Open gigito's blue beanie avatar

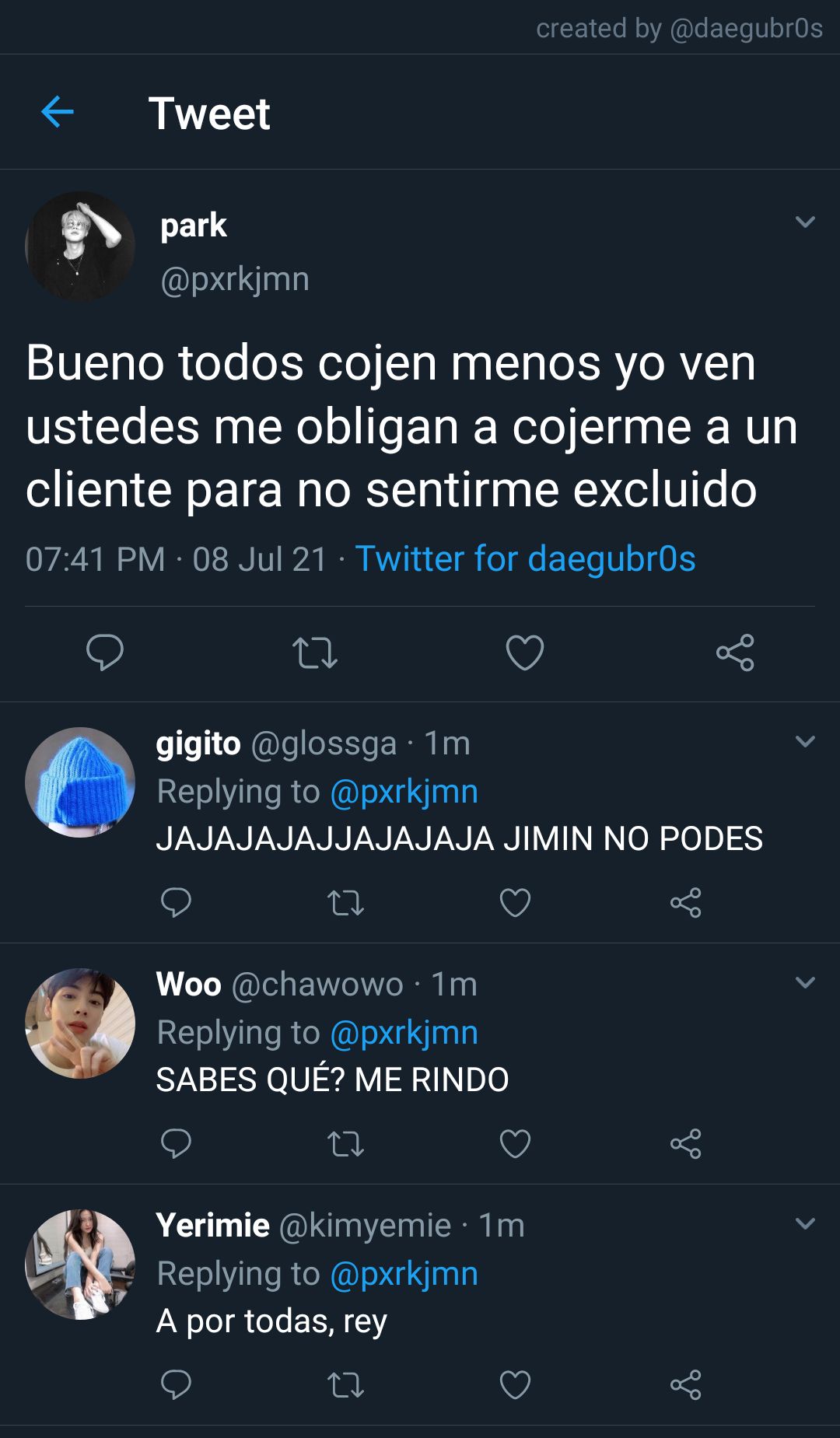pyautogui.click(x=80, y=782)
